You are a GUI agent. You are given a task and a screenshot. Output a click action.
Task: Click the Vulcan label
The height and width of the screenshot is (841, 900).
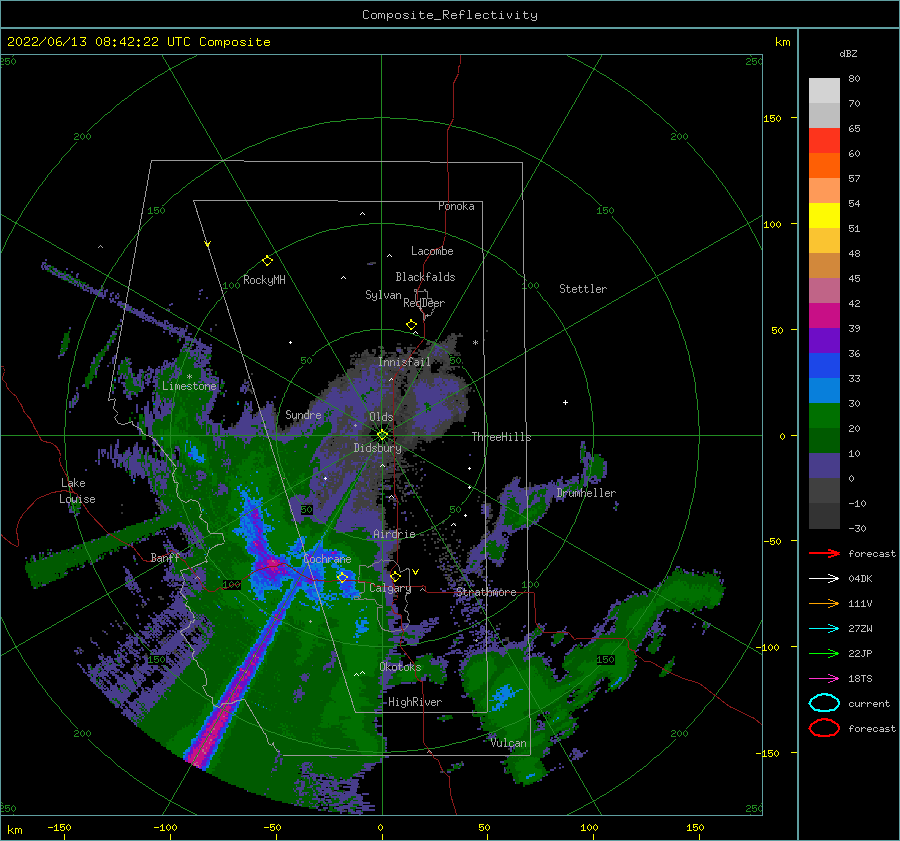(509, 743)
